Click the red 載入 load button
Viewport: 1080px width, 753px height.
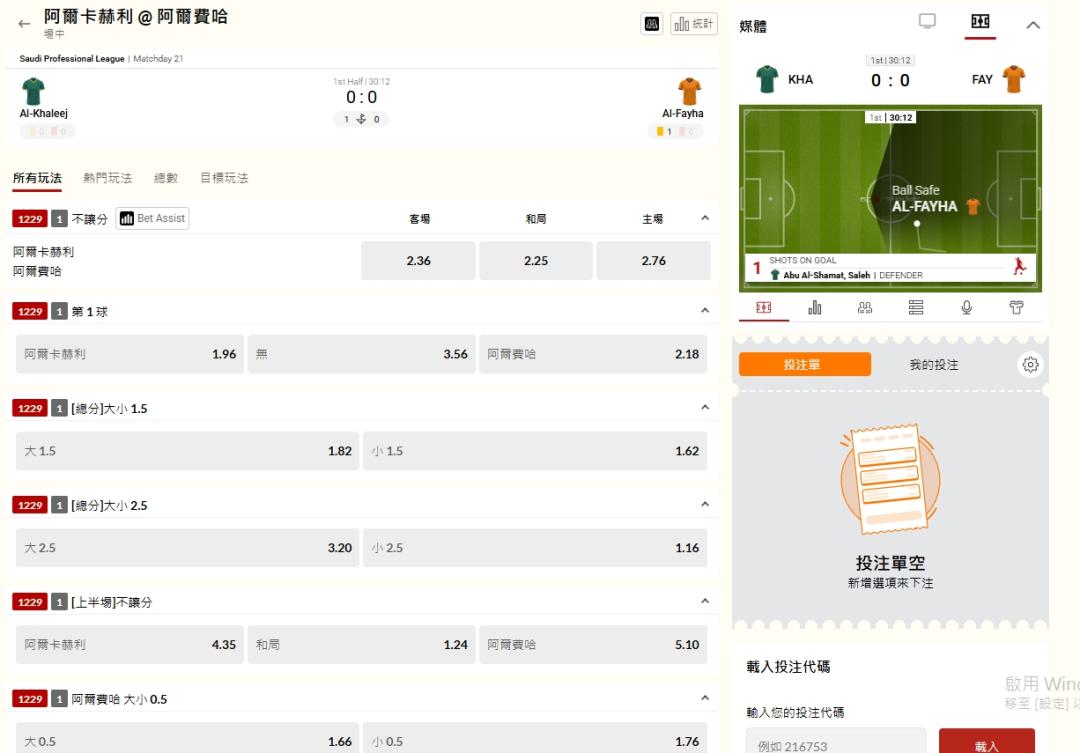(986, 741)
